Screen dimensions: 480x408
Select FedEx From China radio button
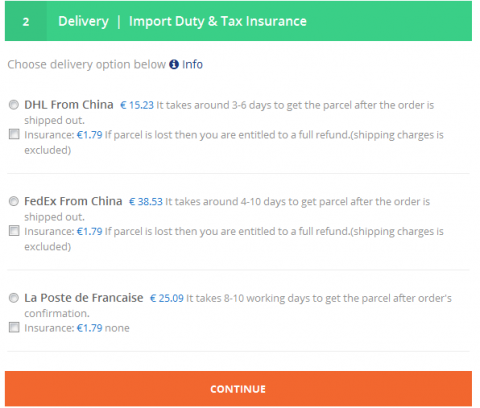(14, 201)
